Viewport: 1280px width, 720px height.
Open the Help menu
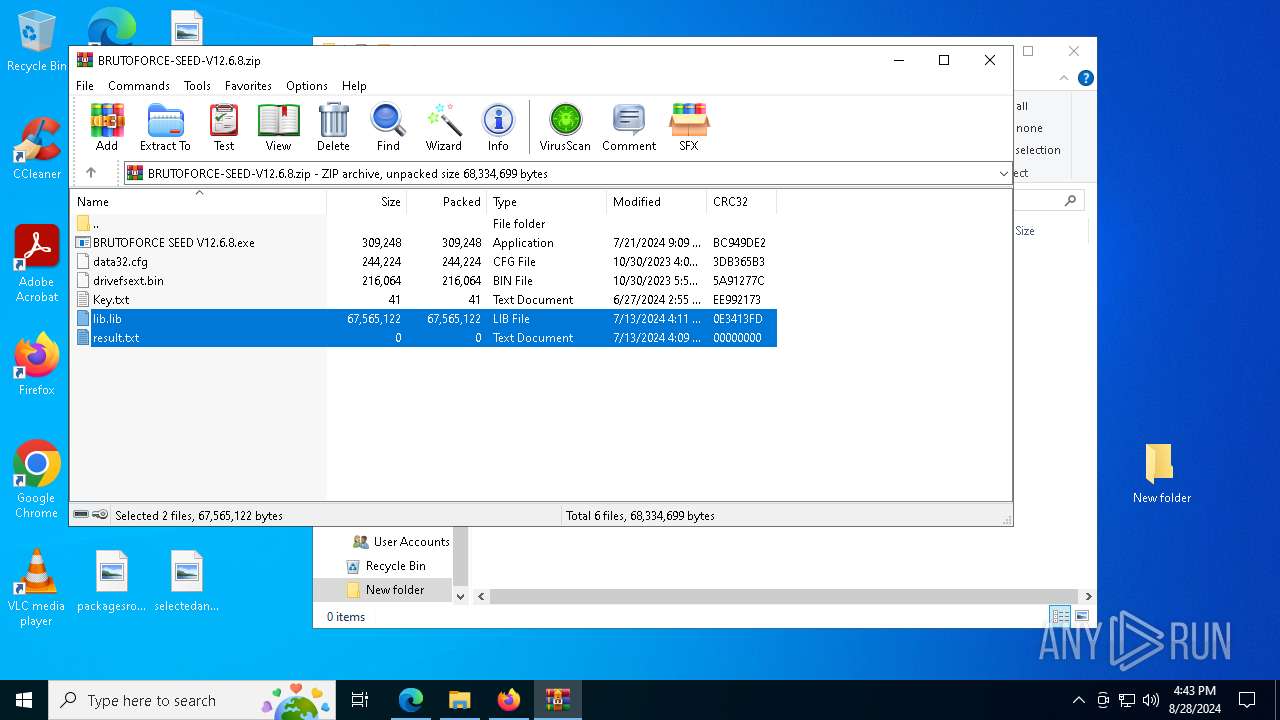[x=354, y=86]
